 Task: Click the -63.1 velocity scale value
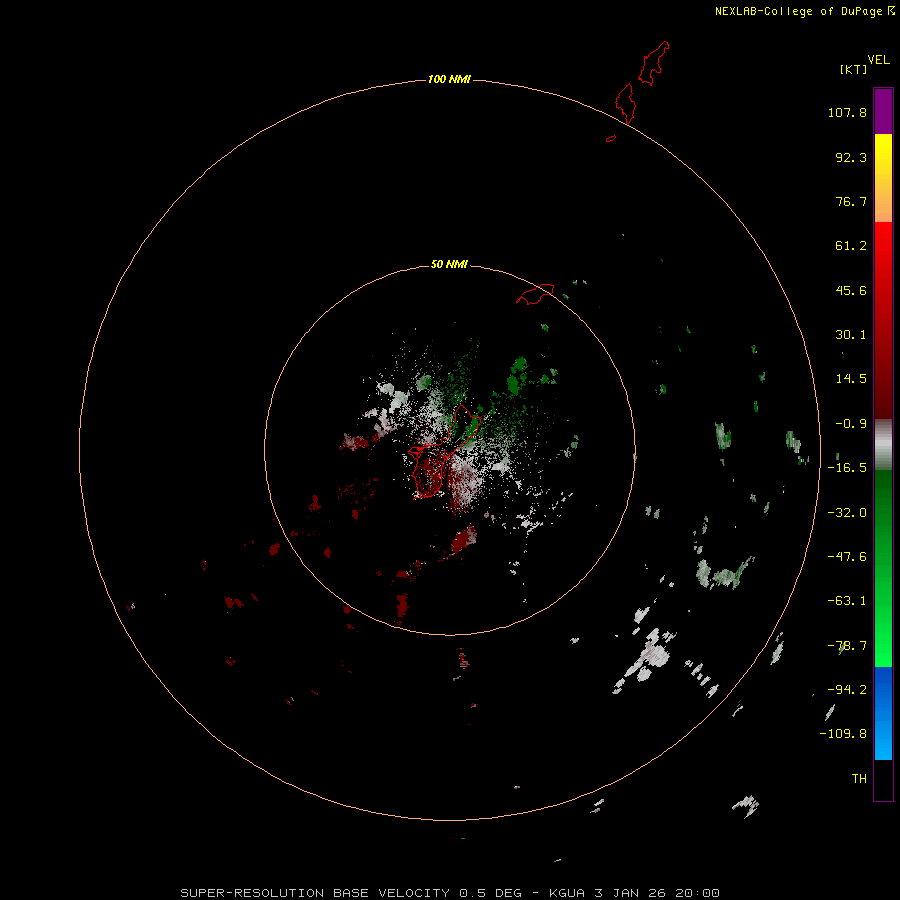click(847, 601)
